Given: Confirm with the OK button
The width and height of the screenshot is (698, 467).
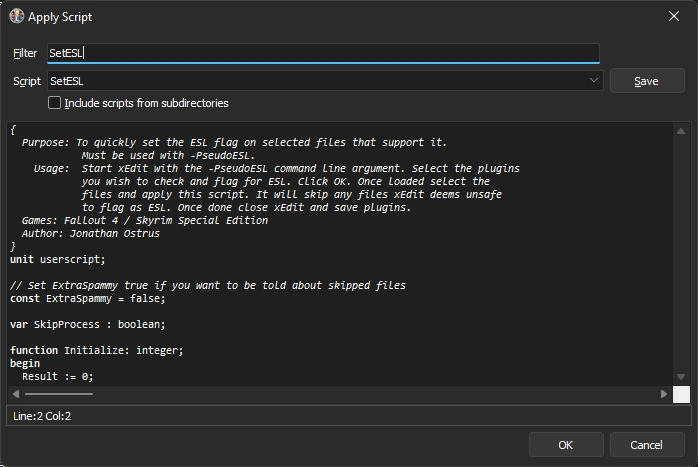Looking at the screenshot, I should coord(566,445).
